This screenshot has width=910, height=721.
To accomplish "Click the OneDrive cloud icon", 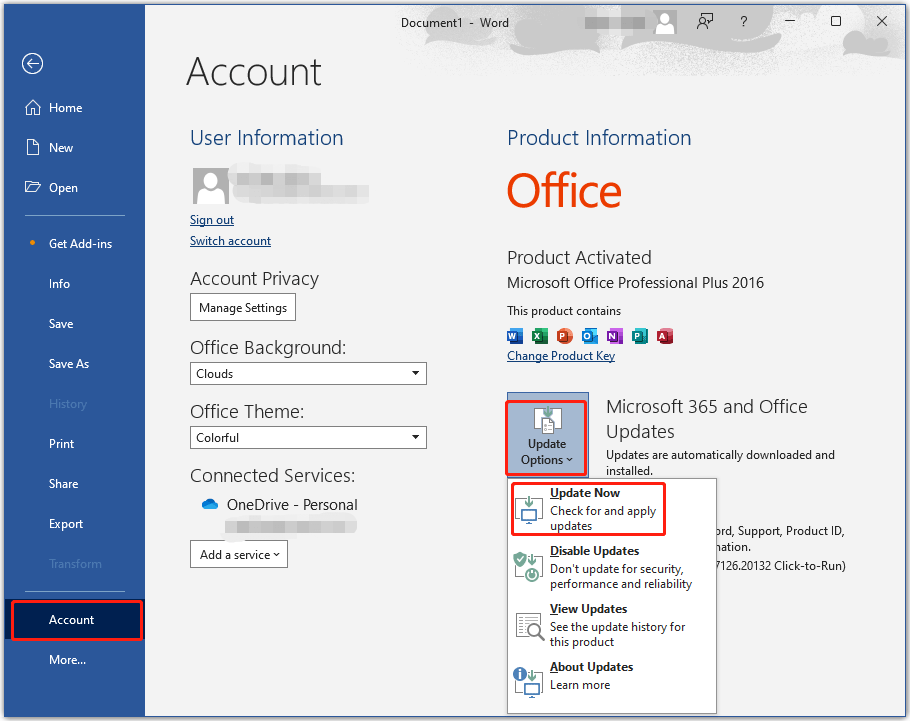I will click(209, 505).
